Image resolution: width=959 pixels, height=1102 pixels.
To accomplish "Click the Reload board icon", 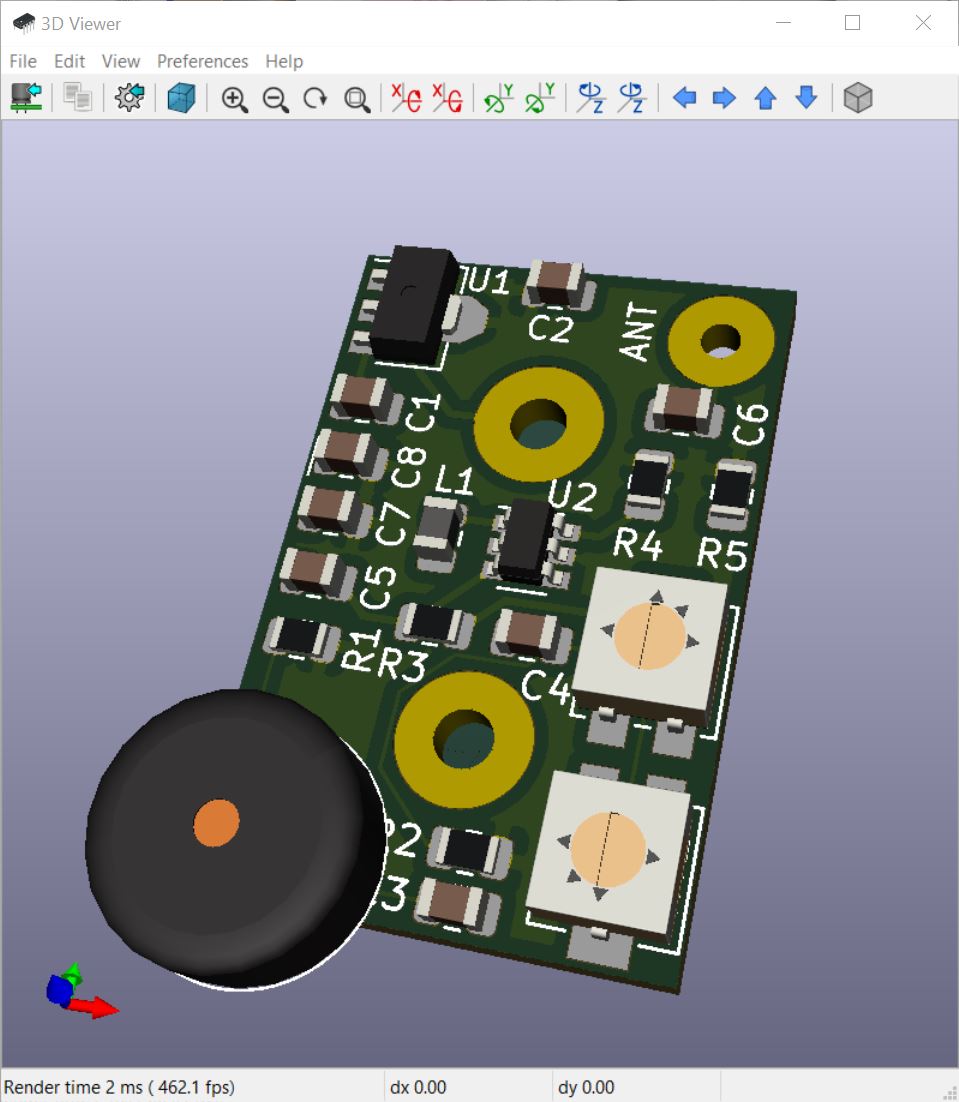I will pos(27,98).
